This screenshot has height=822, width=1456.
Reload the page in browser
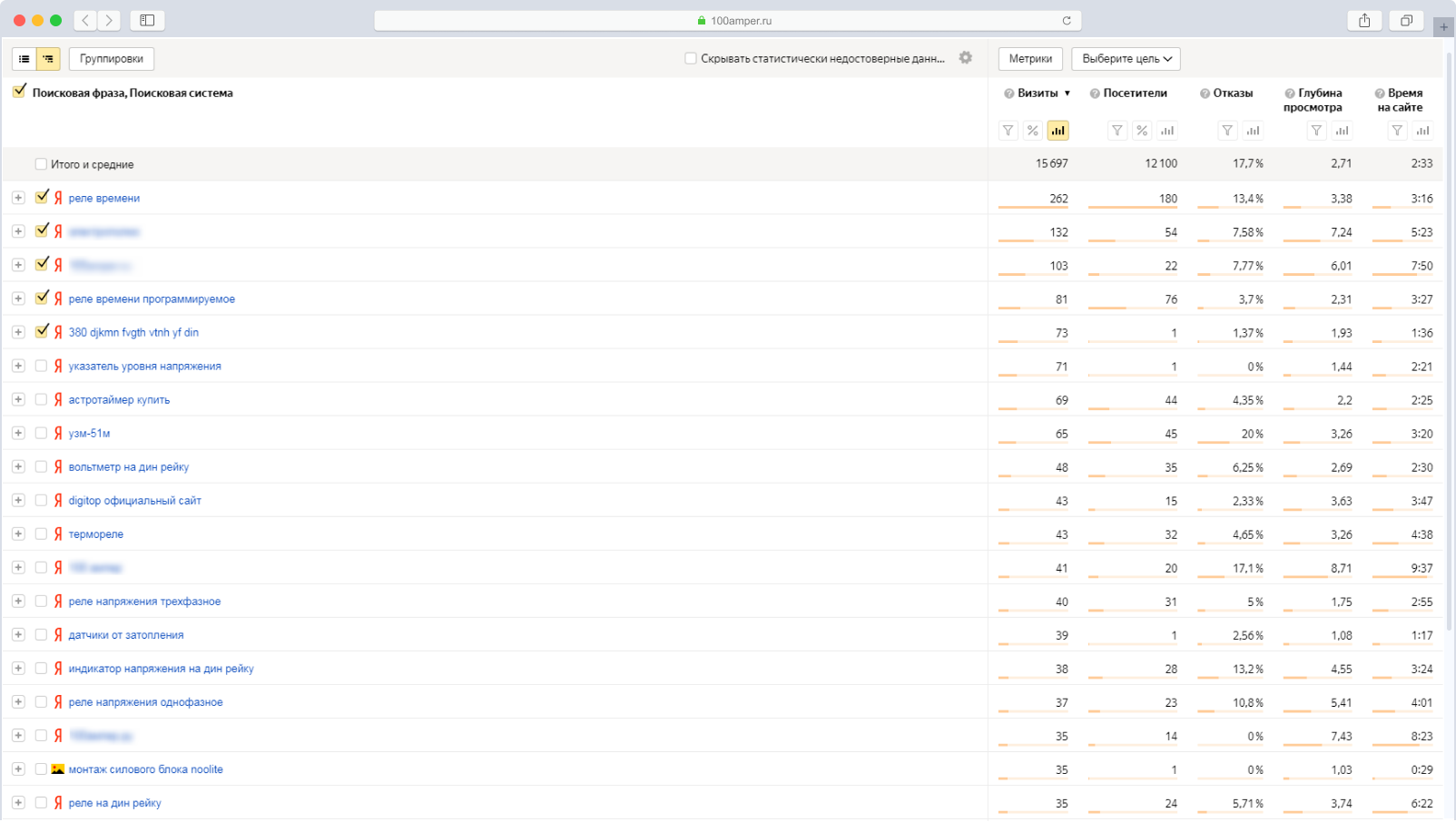1067,20
